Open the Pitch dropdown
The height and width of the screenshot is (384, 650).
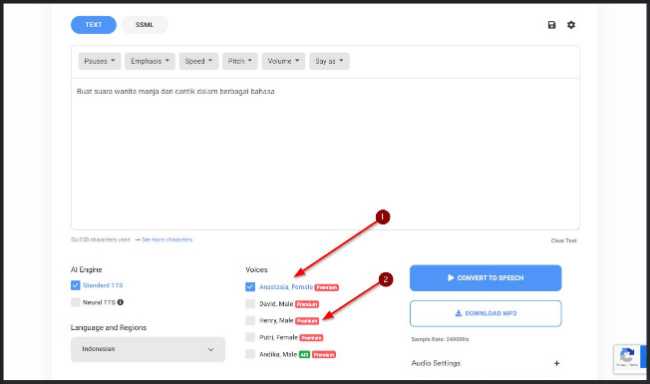[240, 61]
